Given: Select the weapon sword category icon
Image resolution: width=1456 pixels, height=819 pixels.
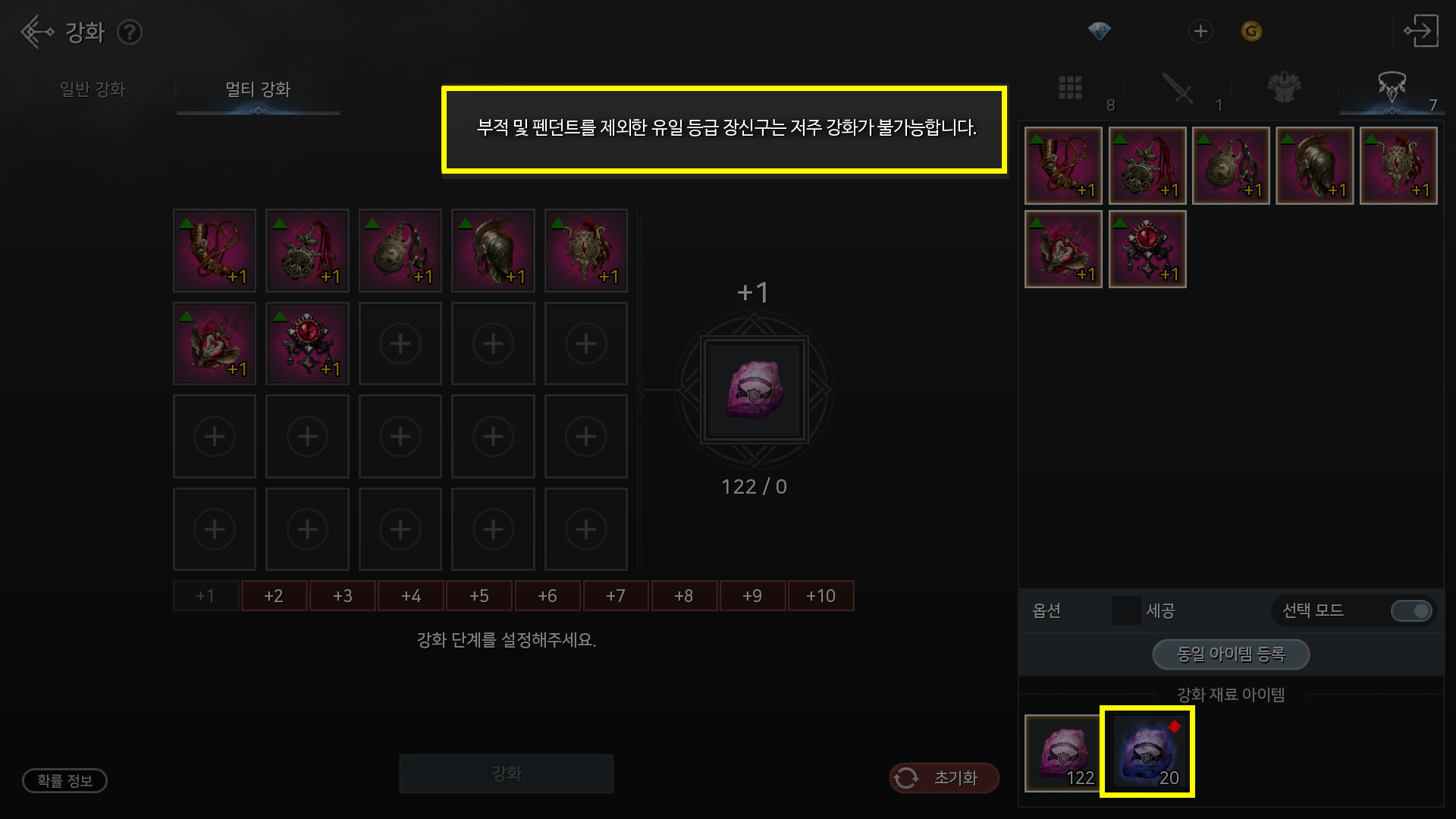Looking at the screenshot, I should 1178,88.
